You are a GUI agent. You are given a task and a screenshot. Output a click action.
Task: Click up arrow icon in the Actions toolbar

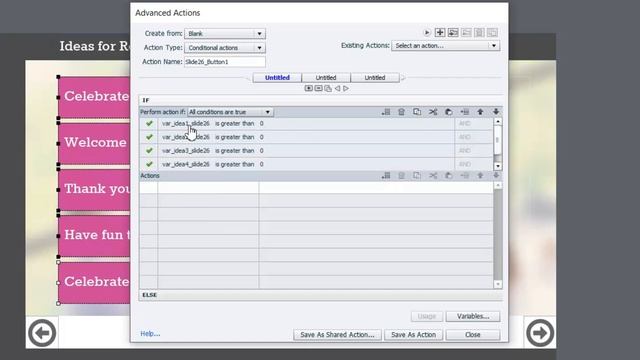tap(480, 176)
